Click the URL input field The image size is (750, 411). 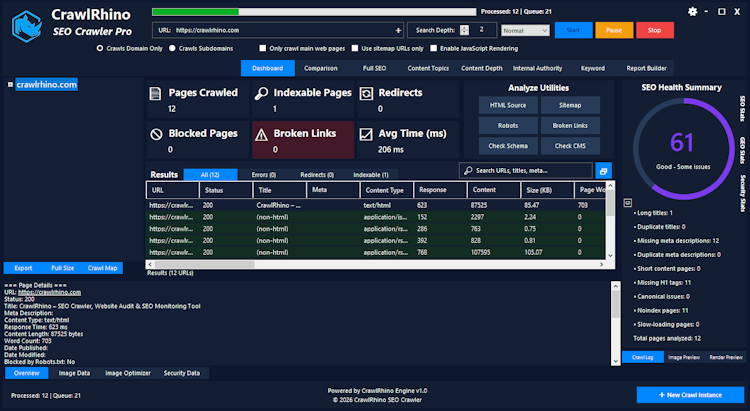coord(278,30)
